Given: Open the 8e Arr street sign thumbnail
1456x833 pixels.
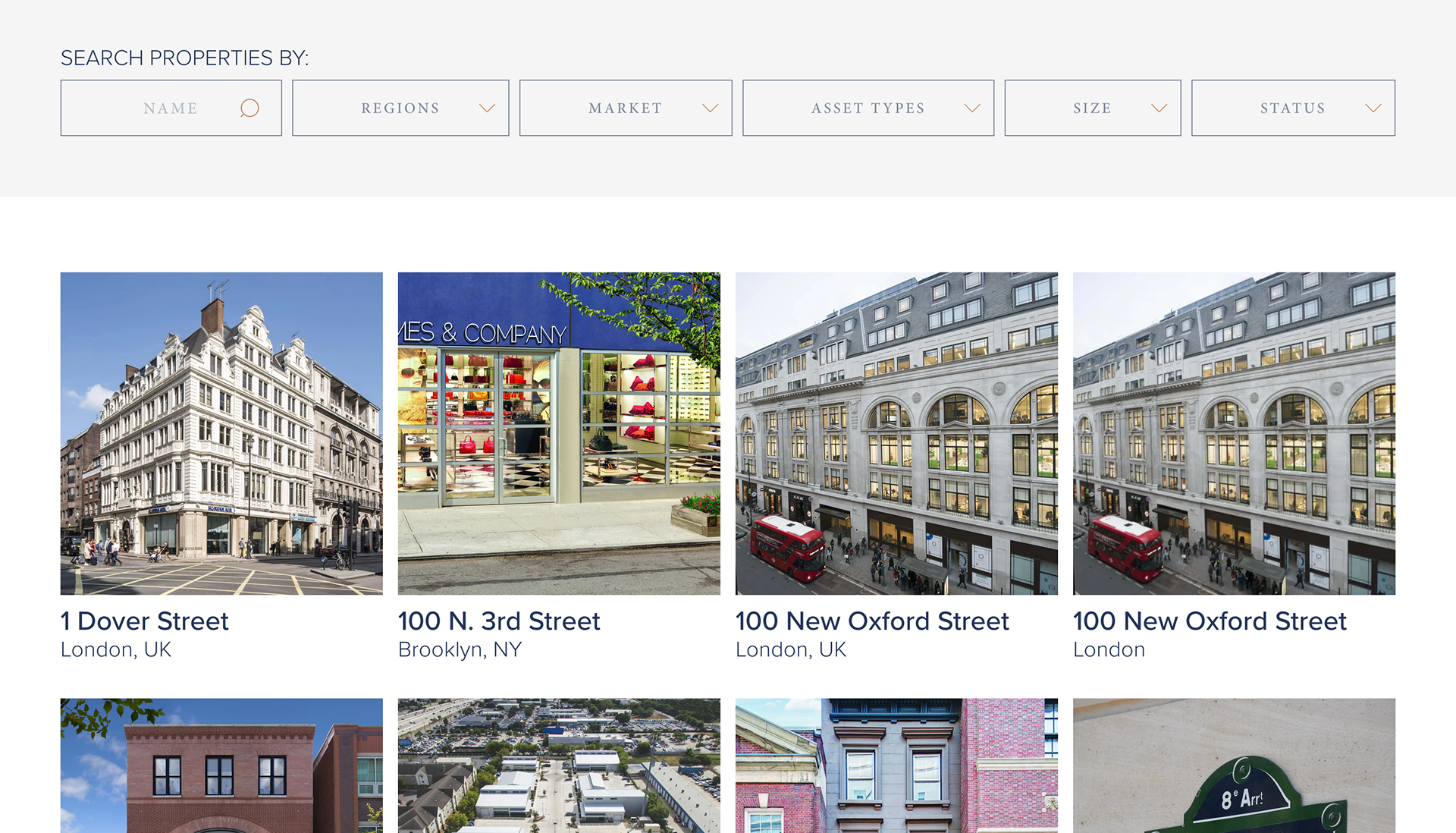Looking at the screenshot, I should click(1234, 765).
